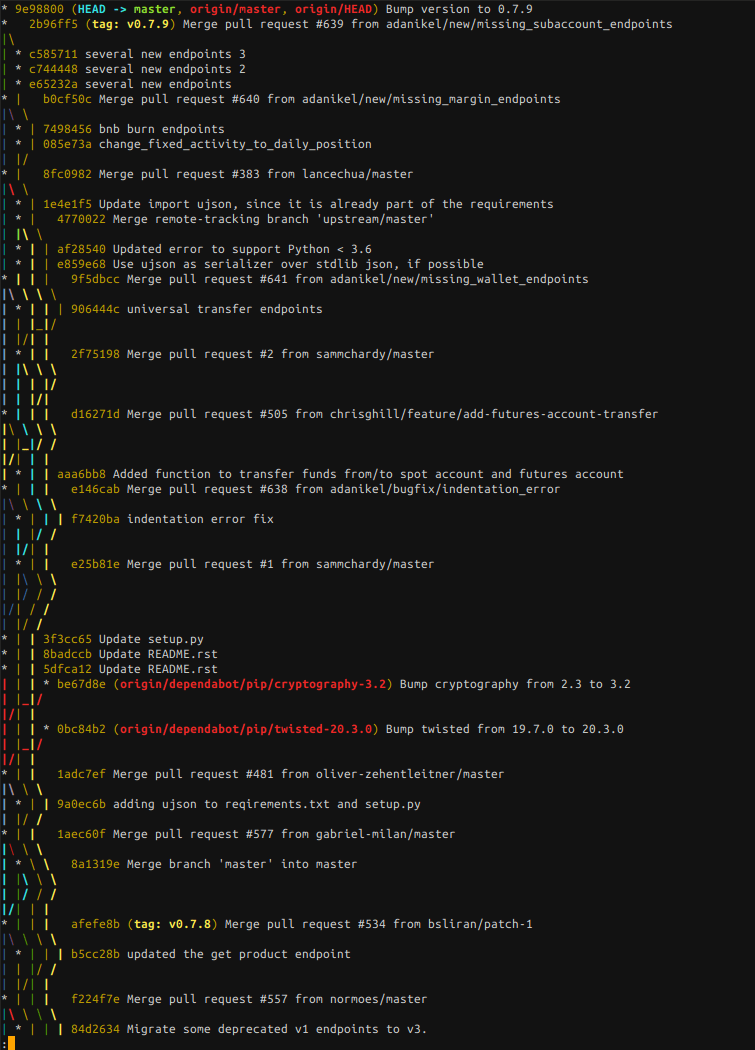Select 'change_fixed_activity_to_daily_position' commit message

tap(235, 144)
